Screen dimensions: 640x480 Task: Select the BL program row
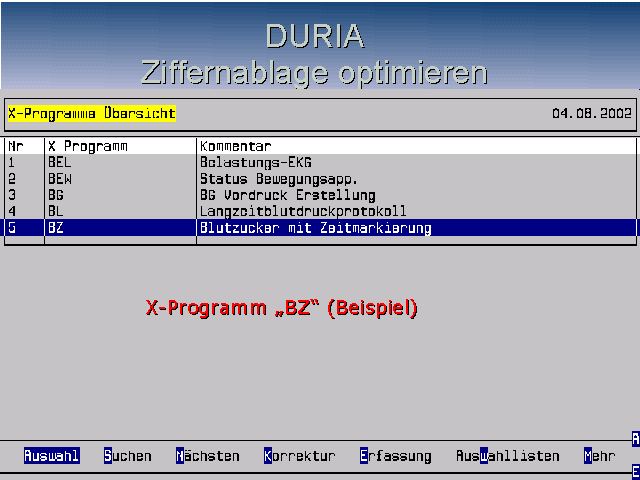320,211
